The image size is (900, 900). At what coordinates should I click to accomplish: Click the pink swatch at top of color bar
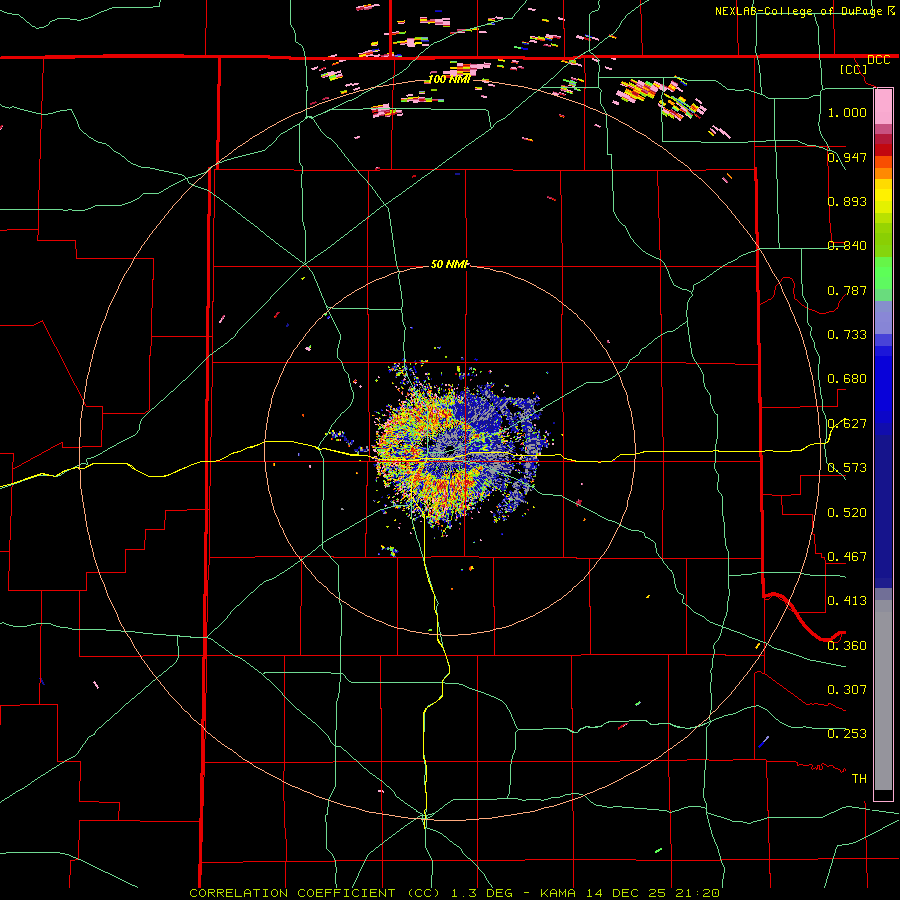point(883,106)
